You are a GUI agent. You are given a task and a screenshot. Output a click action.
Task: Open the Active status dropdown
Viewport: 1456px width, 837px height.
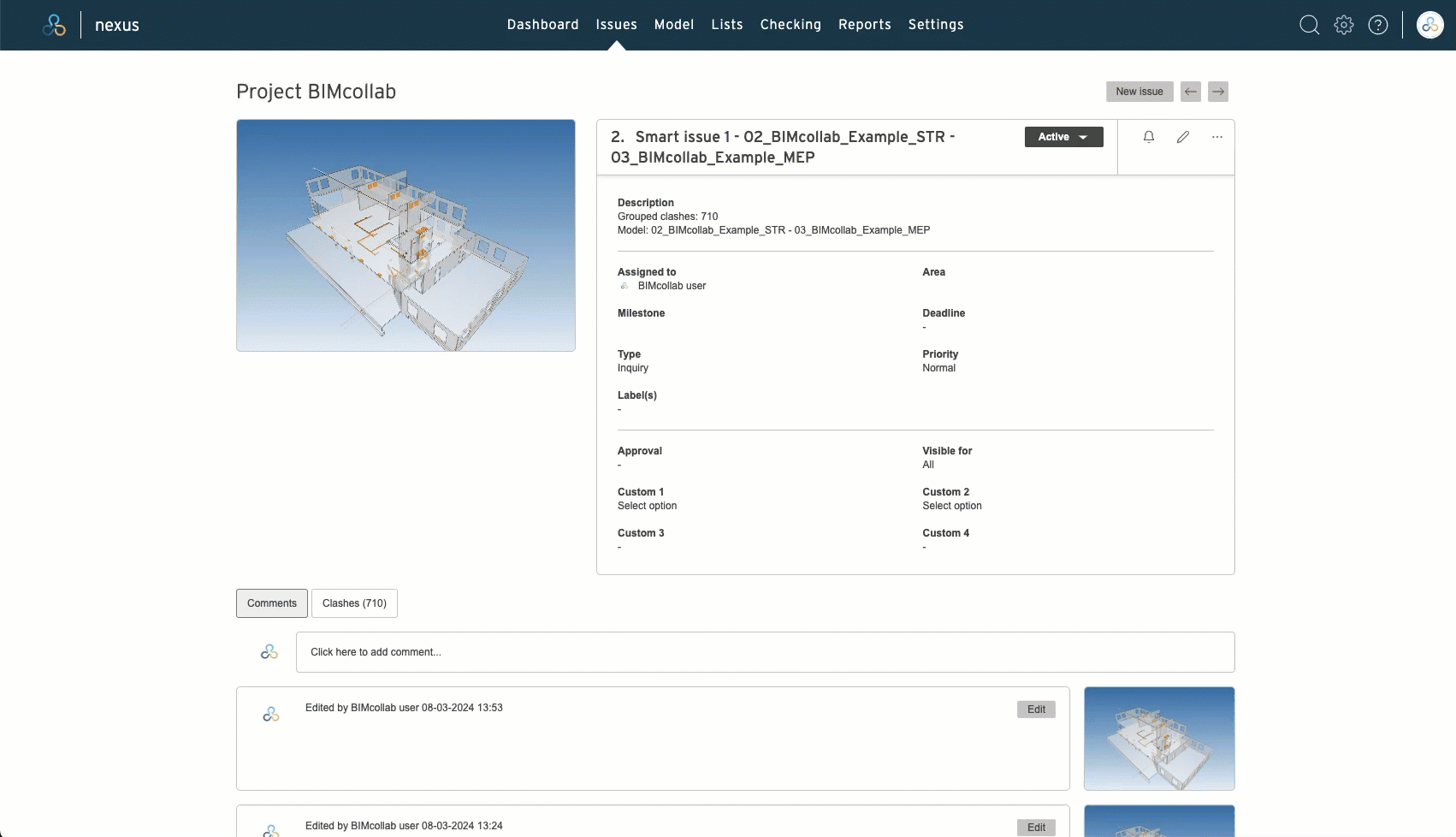click(x=1064, y=137)
